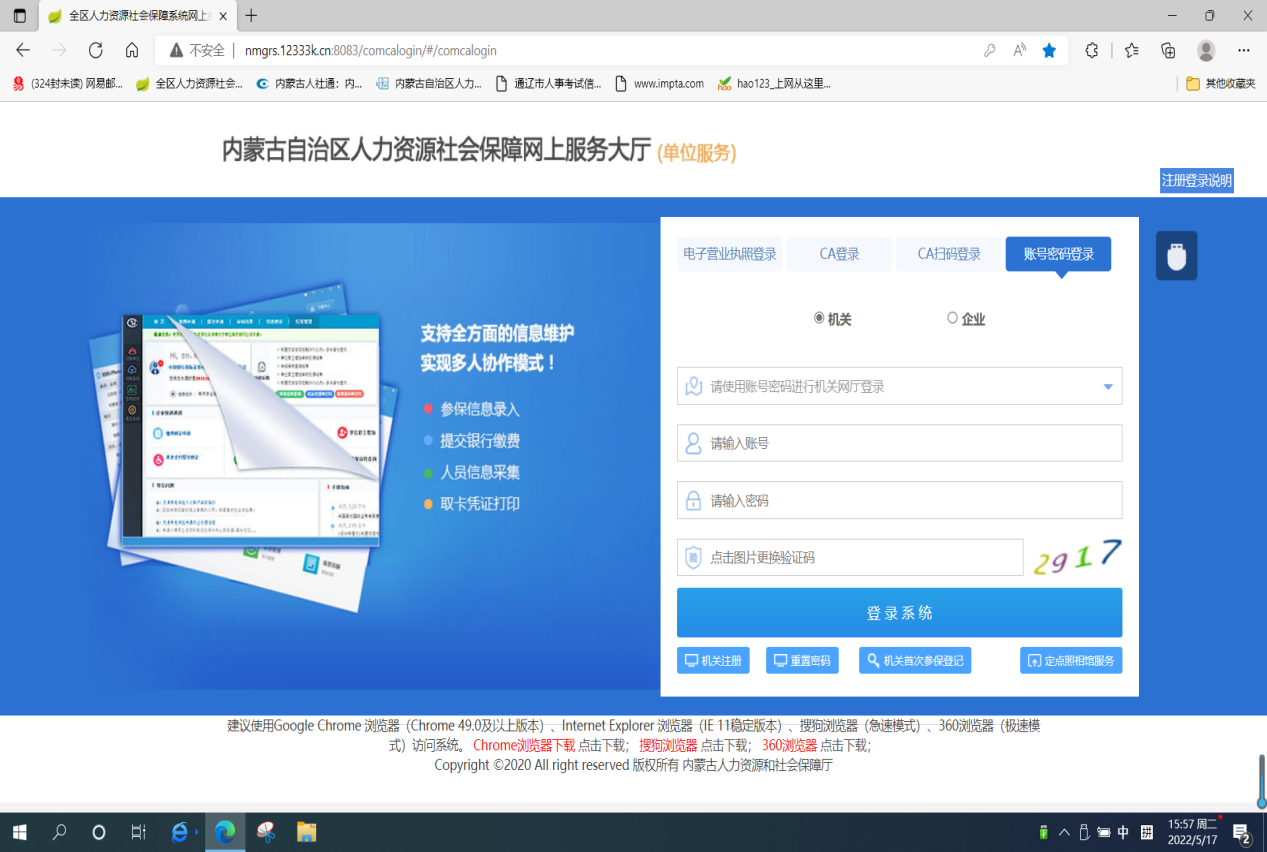
Task: Click the 重置密码 button
Action: (x=802, y=661)
